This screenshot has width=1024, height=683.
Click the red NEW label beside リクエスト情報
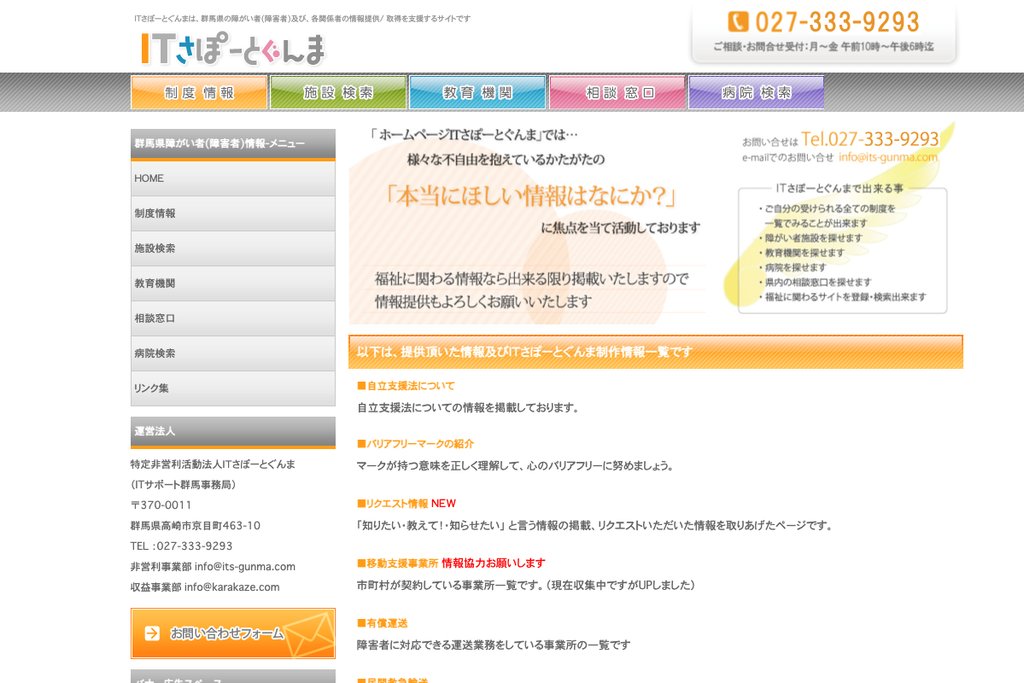[443, 503]
